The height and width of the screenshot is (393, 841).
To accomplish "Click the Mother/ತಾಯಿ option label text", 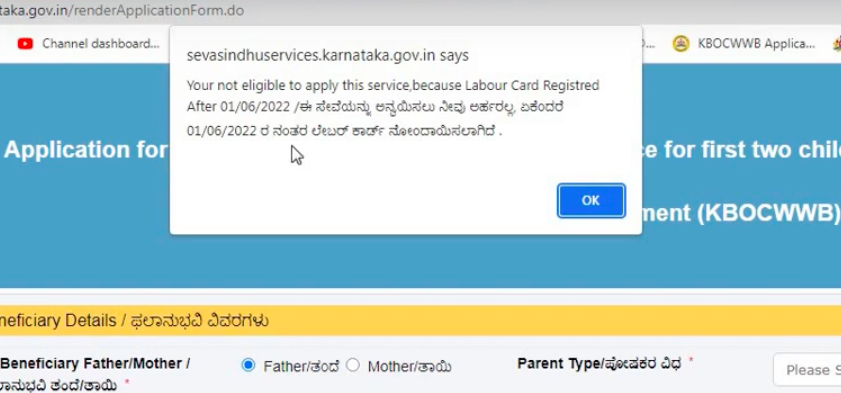I will pos(409,367).
